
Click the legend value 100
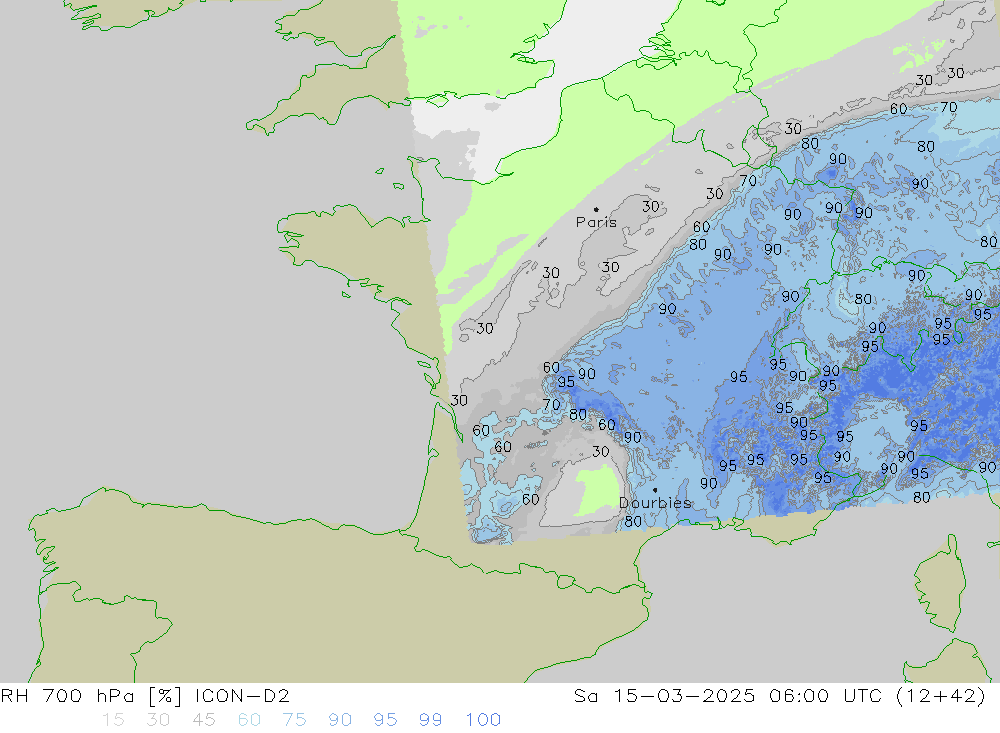[x=483, y=720]
